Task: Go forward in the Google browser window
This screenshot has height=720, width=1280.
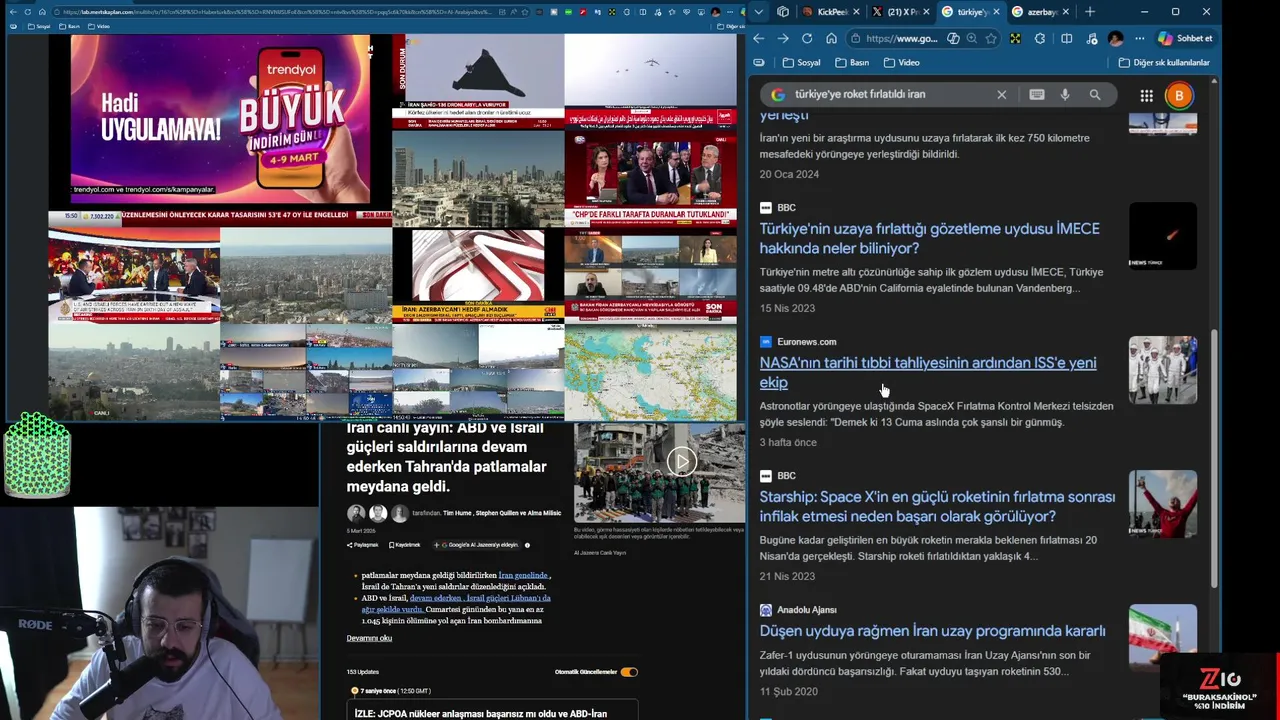Action: click(783, 38)
